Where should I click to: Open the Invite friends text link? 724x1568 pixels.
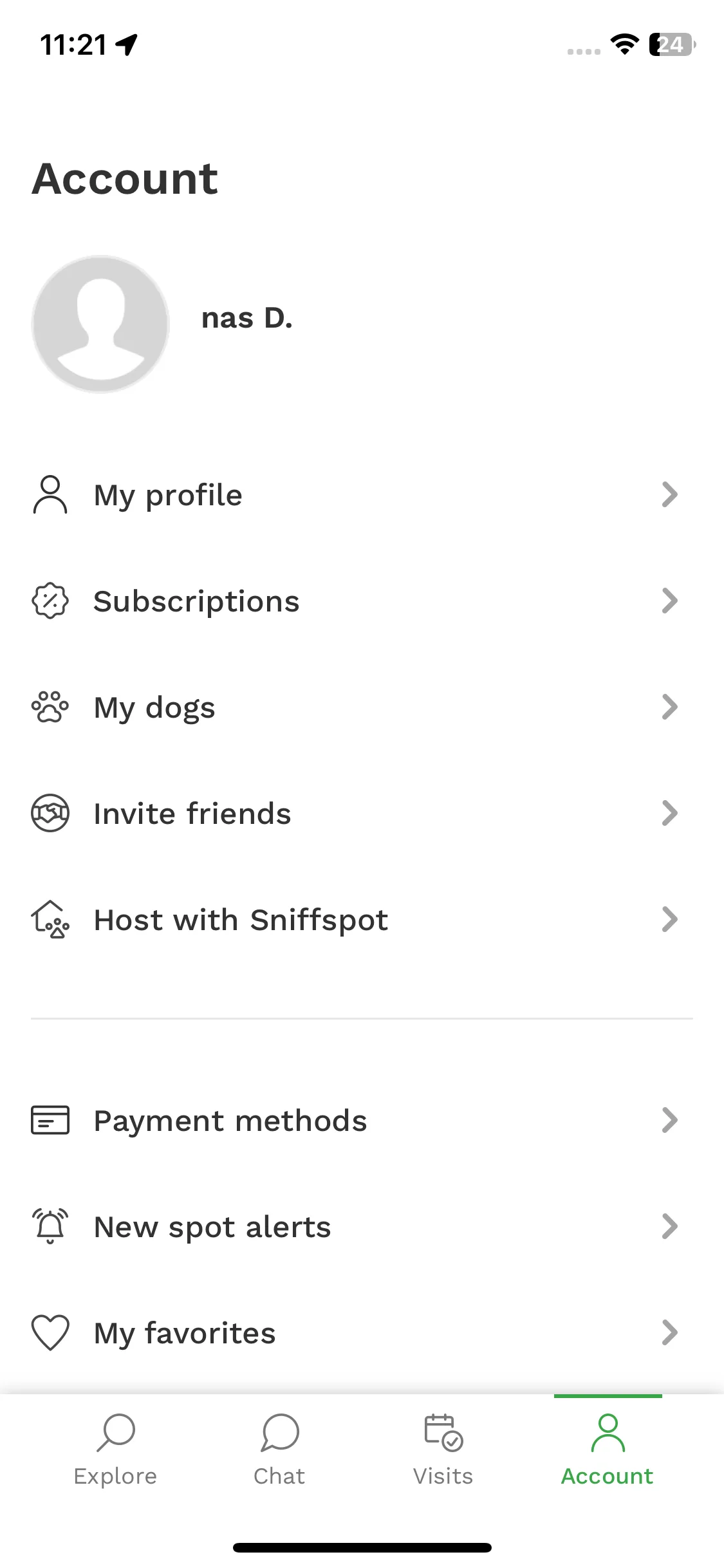click(x=192, y=814)
